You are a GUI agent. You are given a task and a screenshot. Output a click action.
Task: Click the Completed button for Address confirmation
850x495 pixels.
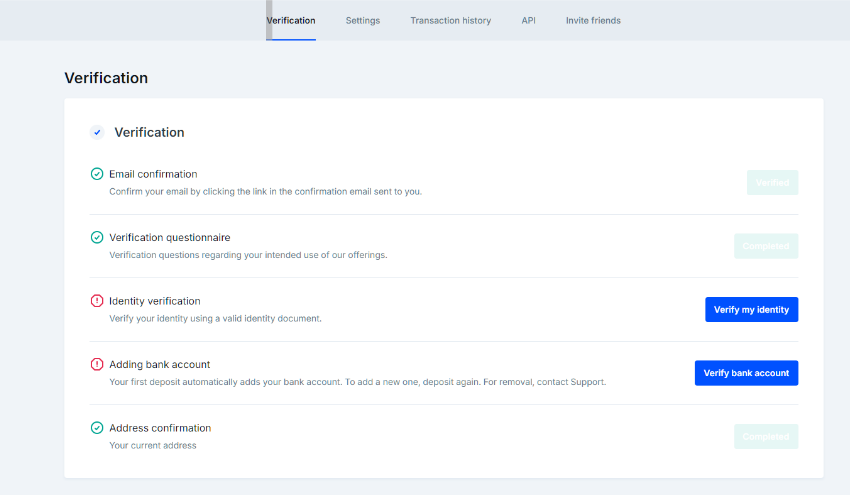[x=766, y=436]
